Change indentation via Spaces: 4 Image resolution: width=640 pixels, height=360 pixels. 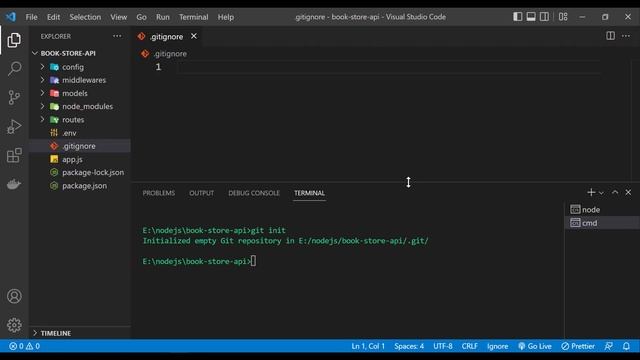(x=409, y=346)
